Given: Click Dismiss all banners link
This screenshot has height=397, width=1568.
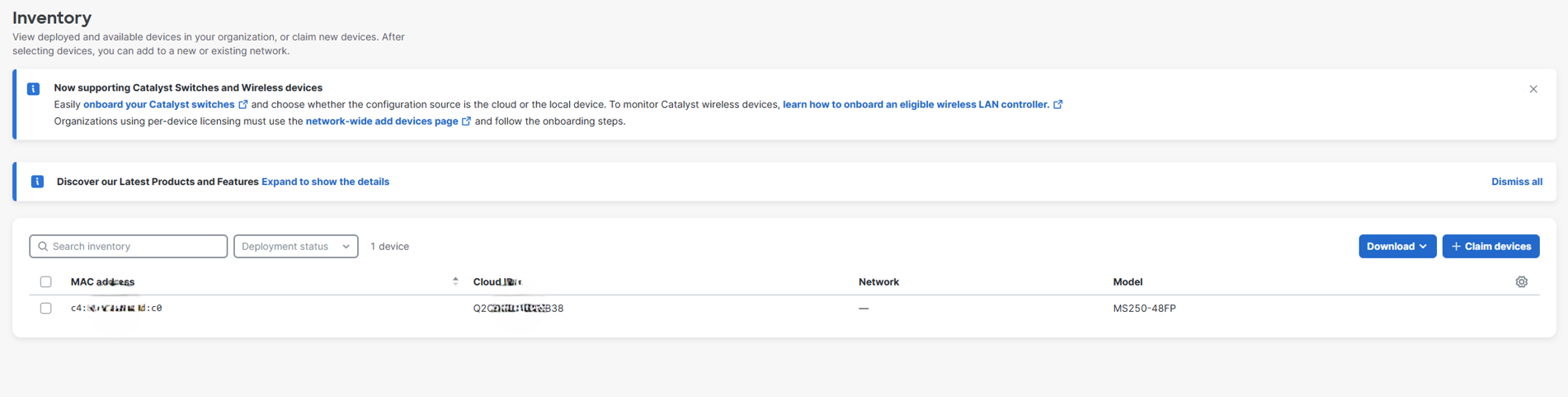Looking at the screenshot, I should (1516, 182).
